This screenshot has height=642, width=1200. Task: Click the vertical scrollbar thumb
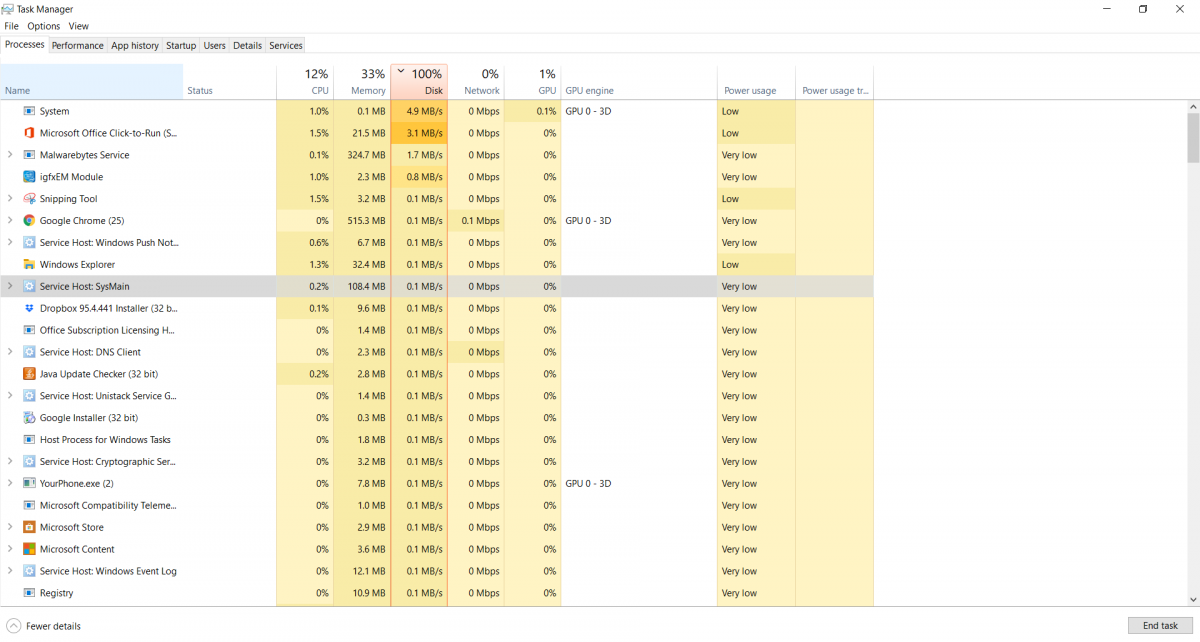coord(1193,137)
